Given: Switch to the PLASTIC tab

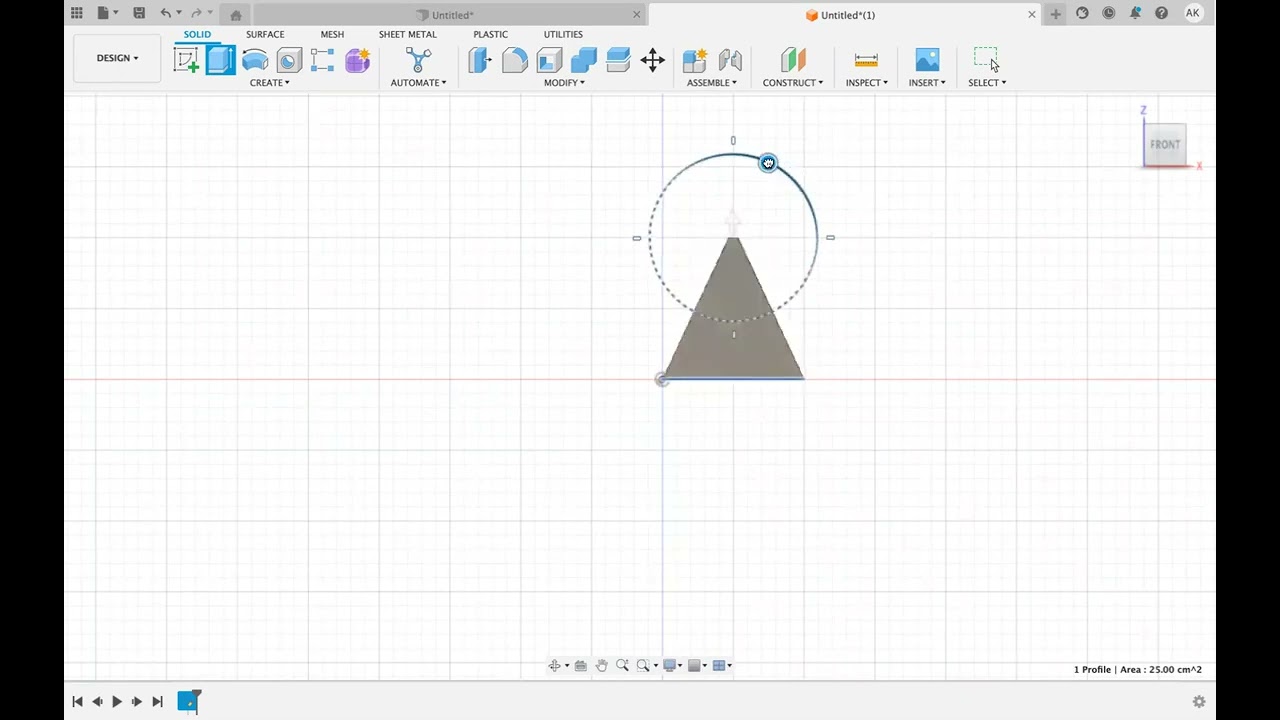Looking at the screenshot, I should (490, 34).
